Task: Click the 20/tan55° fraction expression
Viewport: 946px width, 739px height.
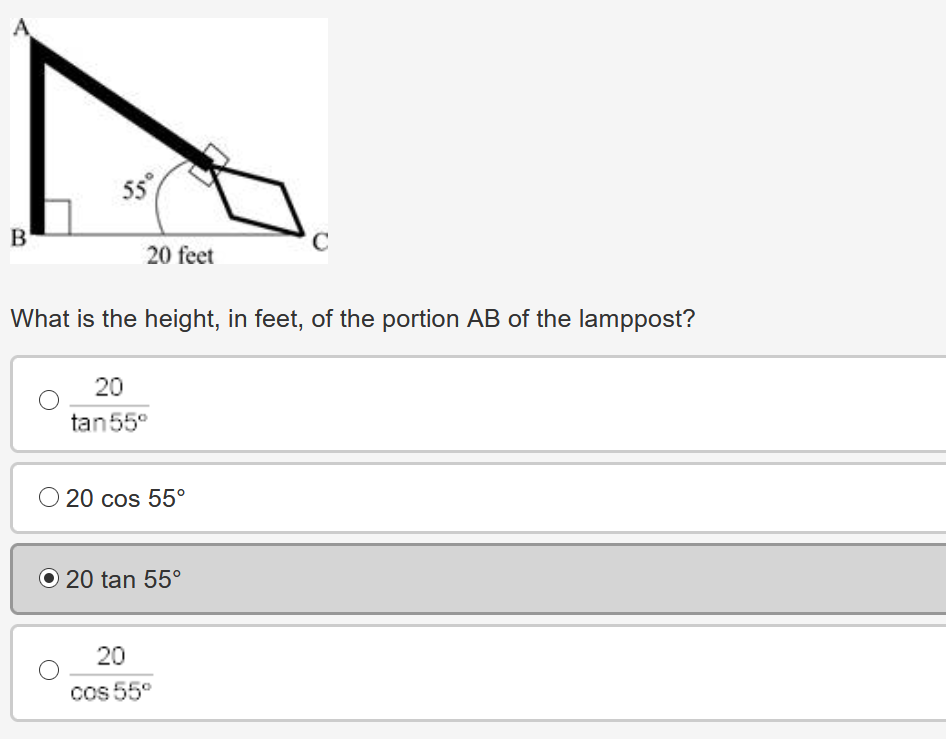Action: pos(109,404)
